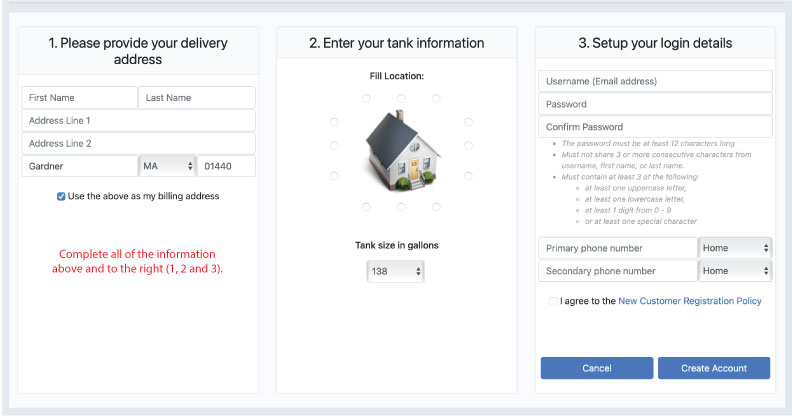Focus the Confirm Password field
Screen dimensions: 792x419
click(655, 127)
